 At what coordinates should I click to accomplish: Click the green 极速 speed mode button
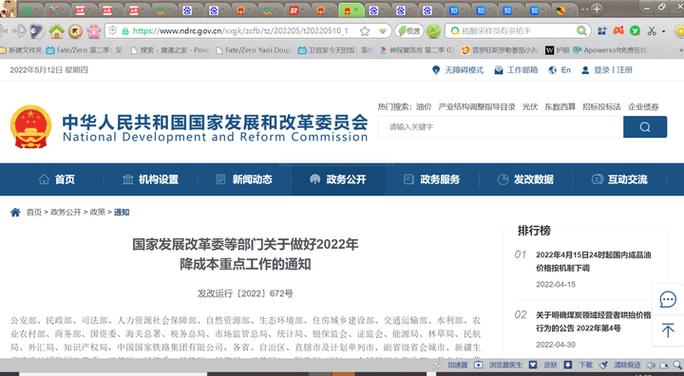click(x=409, y=31)
